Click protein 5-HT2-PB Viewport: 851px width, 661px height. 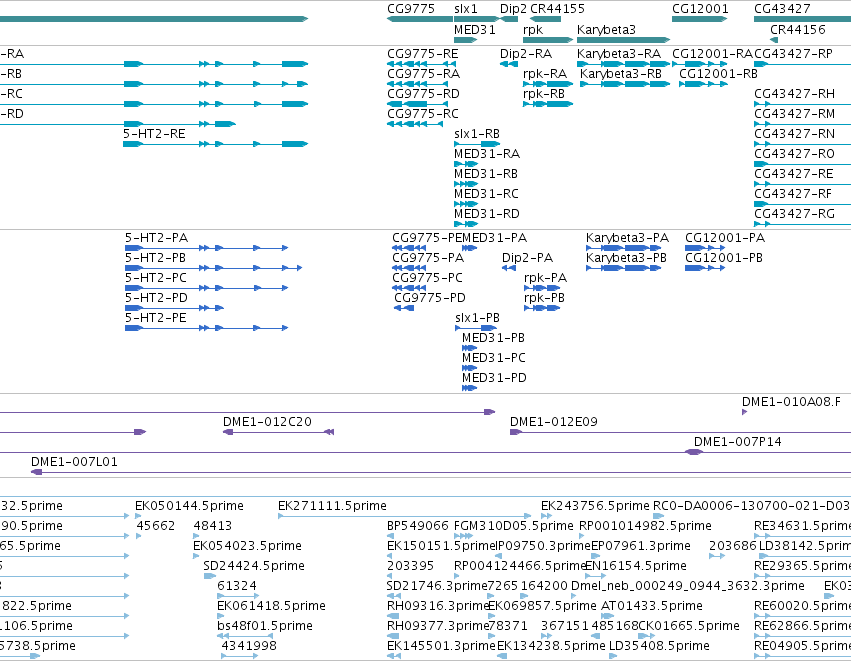(213, 268)
